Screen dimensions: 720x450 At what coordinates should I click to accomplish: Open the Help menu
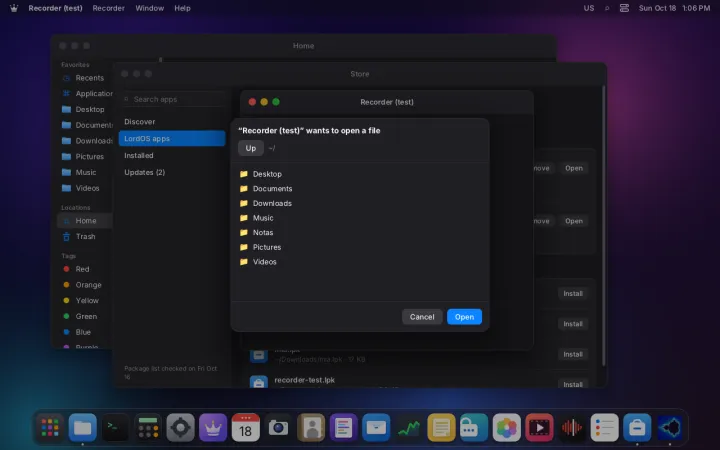coord(182,8)
